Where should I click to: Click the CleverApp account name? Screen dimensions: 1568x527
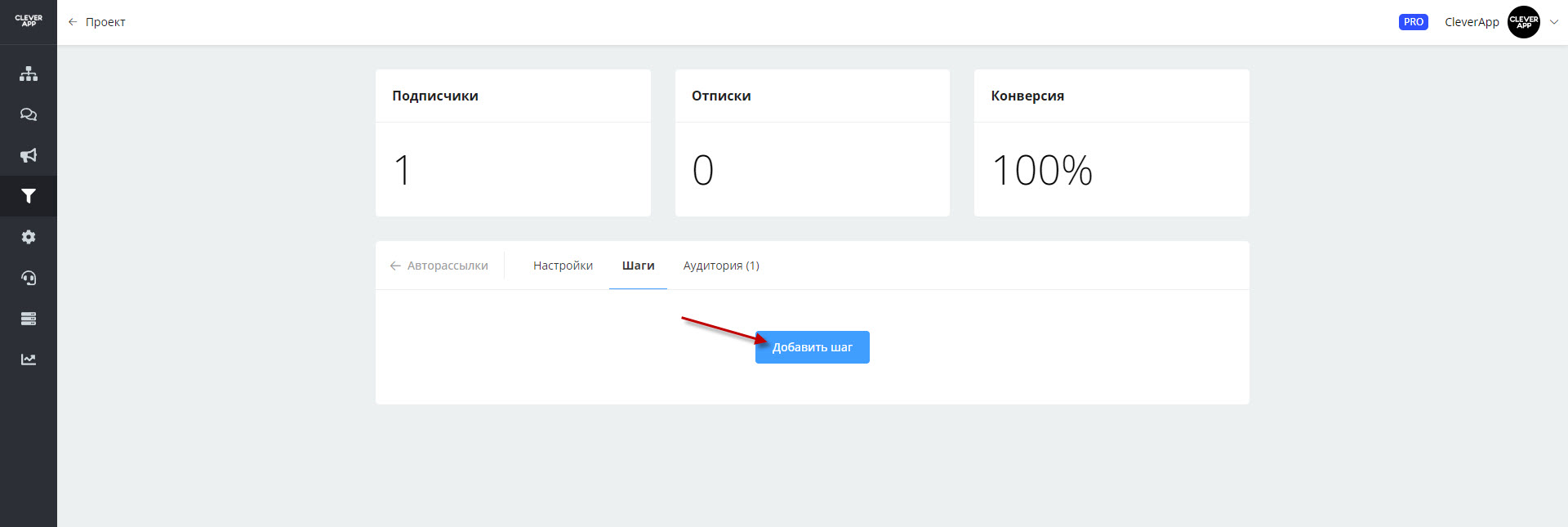point(1472,22)
